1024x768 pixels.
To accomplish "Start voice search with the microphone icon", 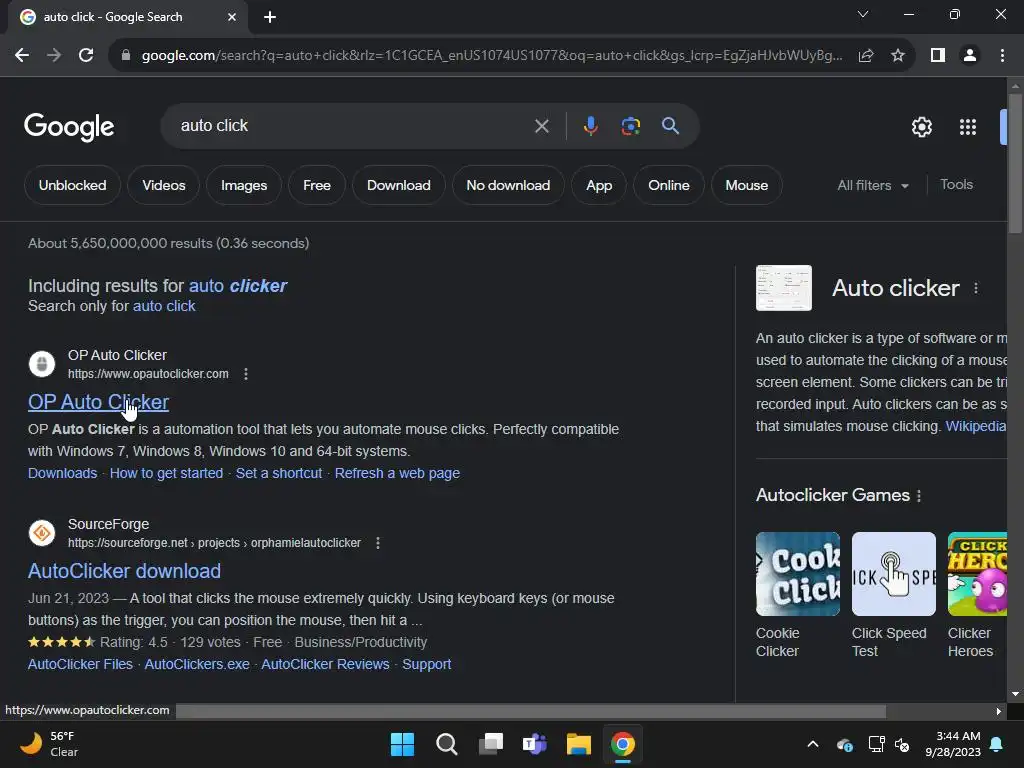I will (x=590, y=126).
